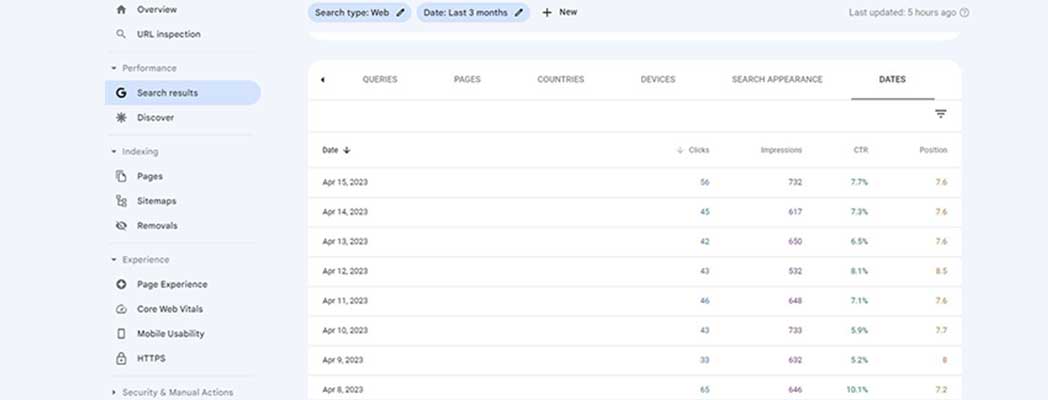Image resolution: width=1048 pixels, height=400 pixels.
Task: Click help icon beside Last updated
Action: pyautogui.click(x=964, y=13)
